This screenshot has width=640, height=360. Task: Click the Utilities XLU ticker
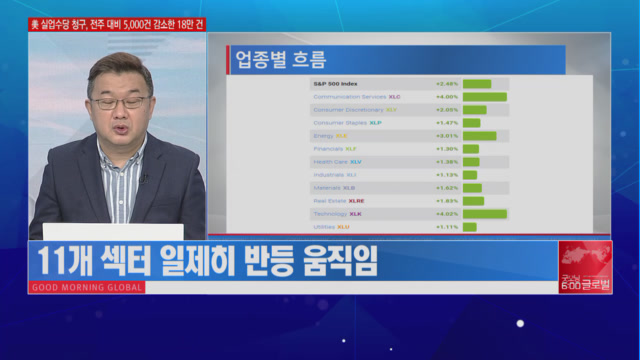tap(343, 227)
